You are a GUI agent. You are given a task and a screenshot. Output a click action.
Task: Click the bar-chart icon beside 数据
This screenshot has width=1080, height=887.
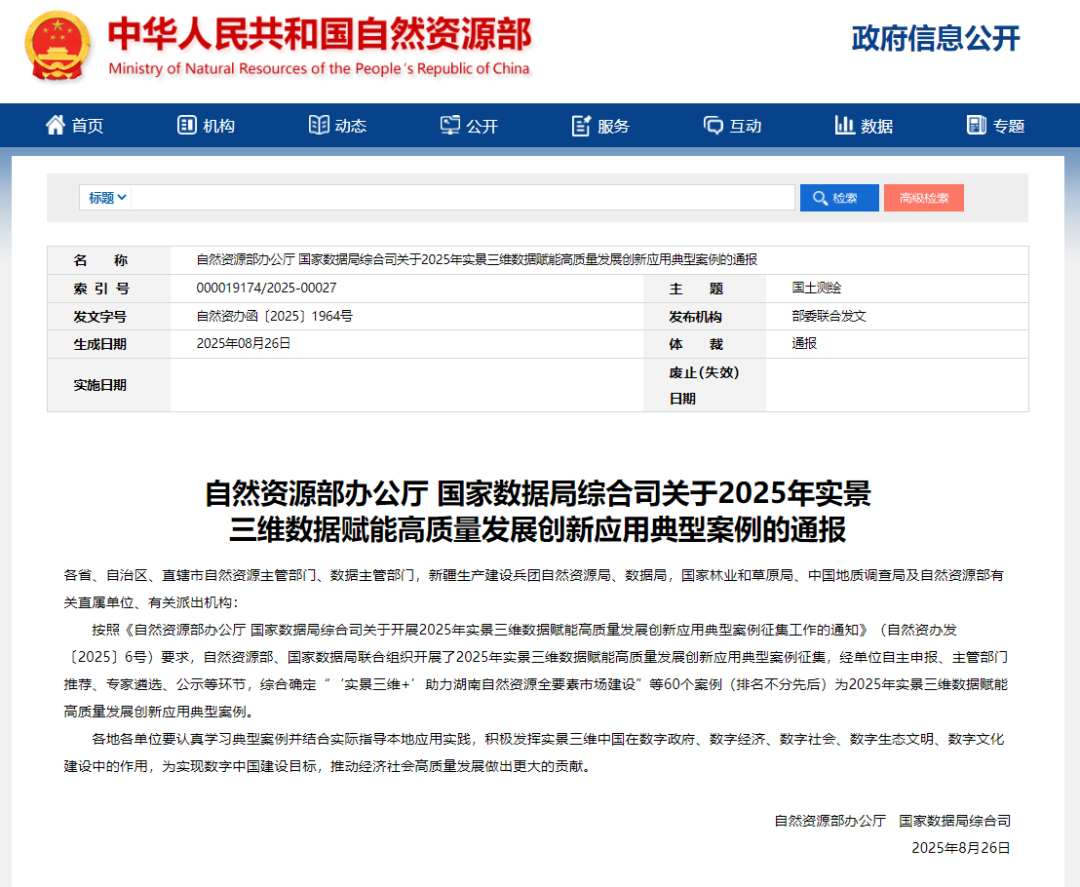coord(845,125)
